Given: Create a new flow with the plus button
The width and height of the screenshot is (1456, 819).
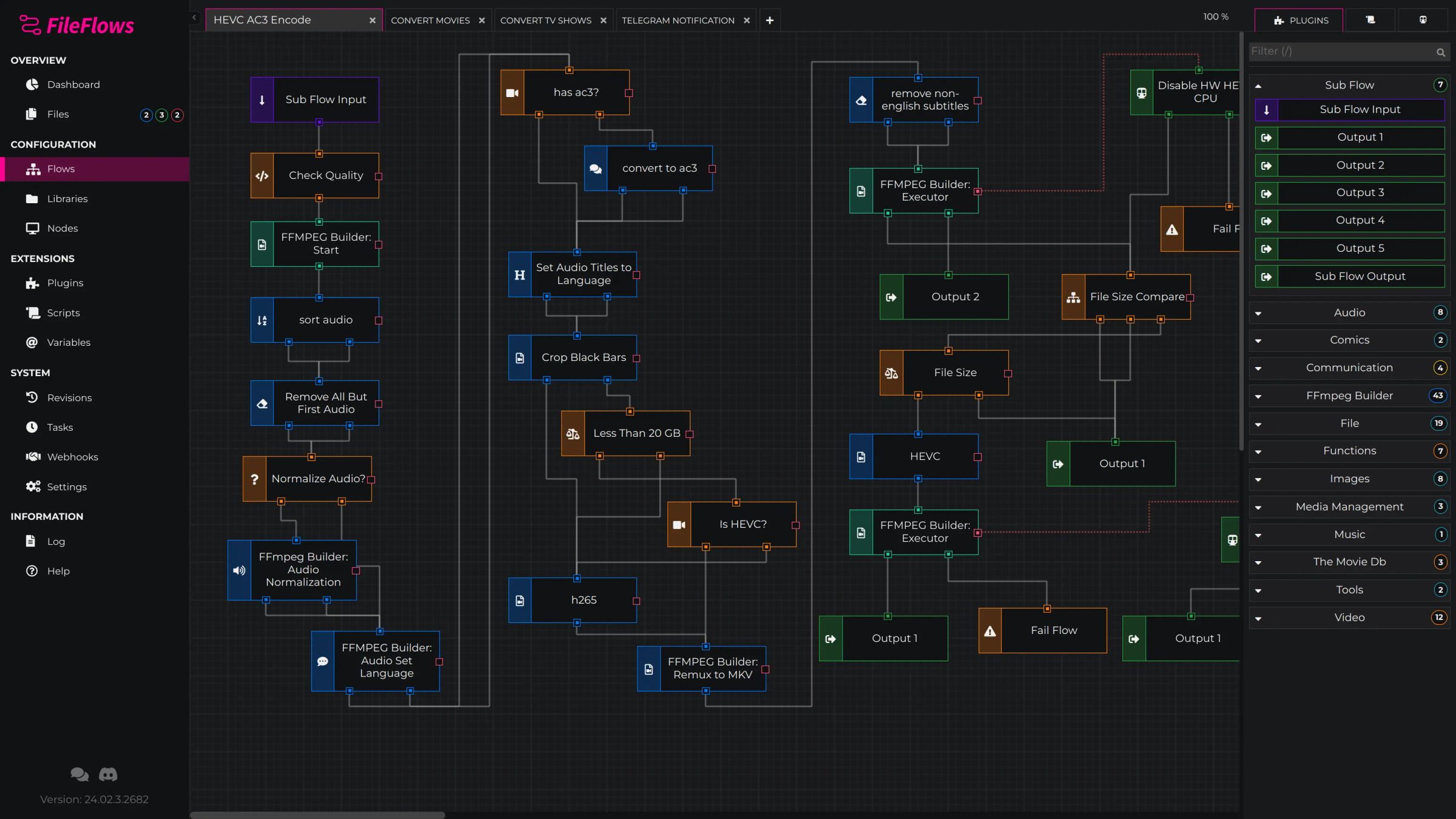Looking at the screenshot, I should pos(769,20).
